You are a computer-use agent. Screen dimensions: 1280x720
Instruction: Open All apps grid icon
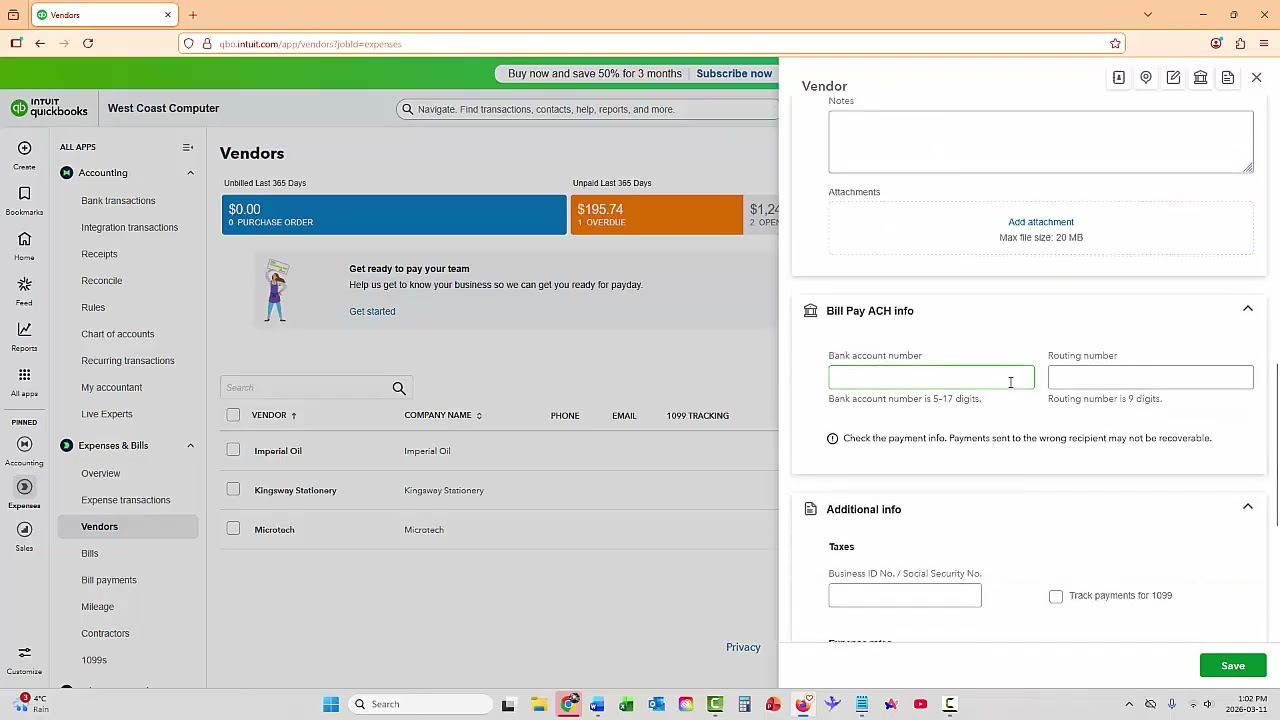pyautogui.click(x=24, y=375)
